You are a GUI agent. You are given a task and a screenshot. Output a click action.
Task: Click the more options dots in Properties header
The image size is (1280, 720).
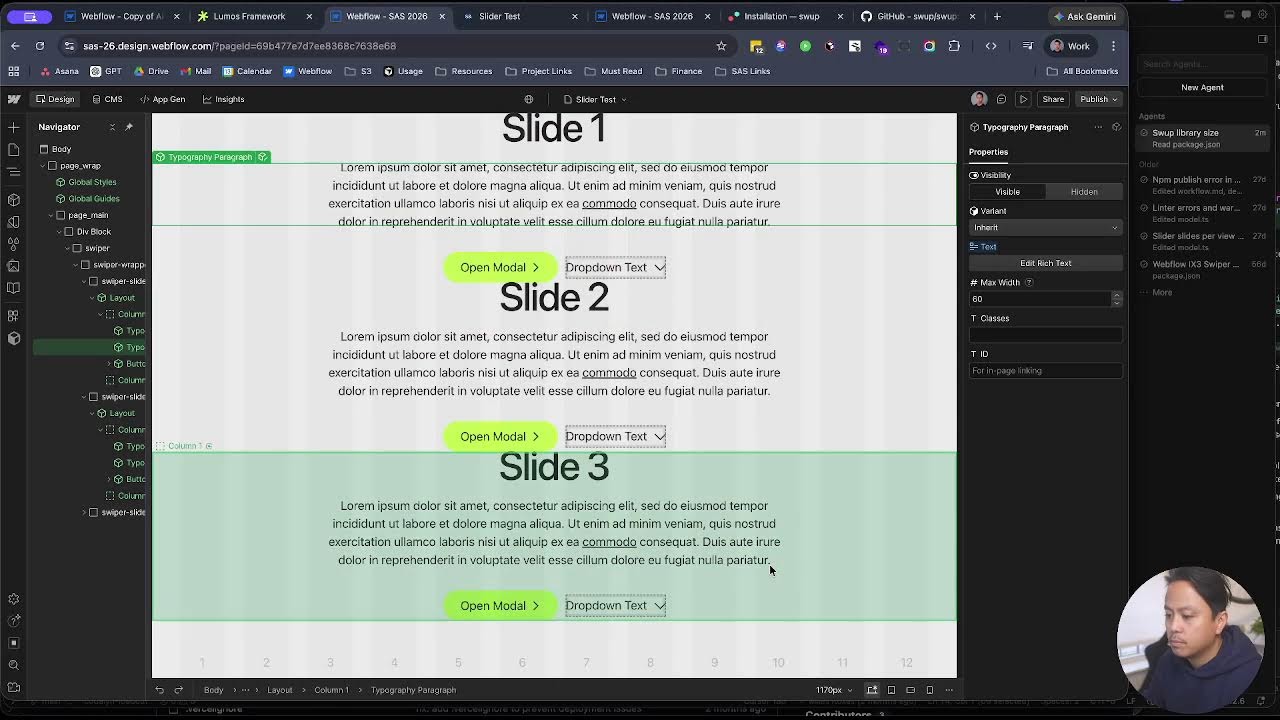1098,127
